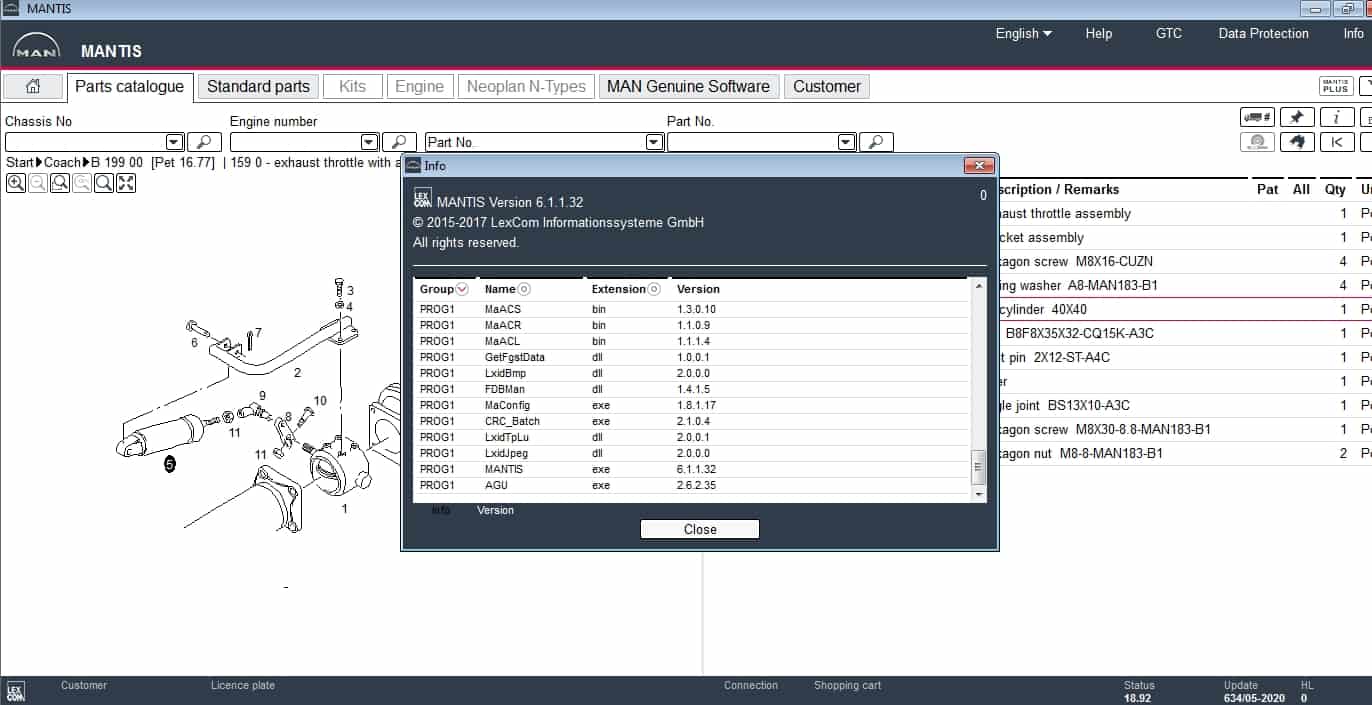Search by Engine number magnifier button
The image size is (1372, 705).
[x=399, y=142]
